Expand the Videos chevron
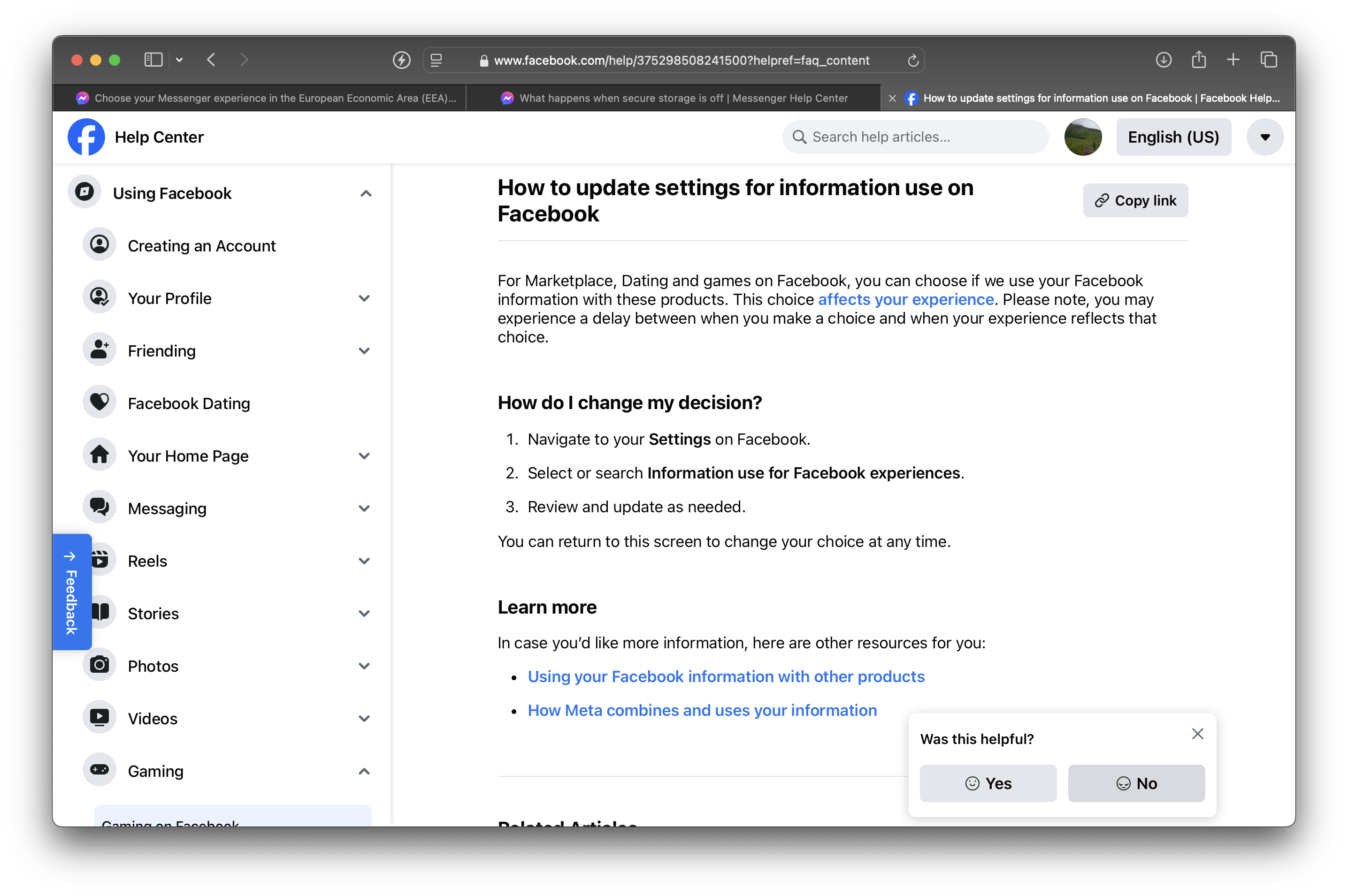 [364, 719]
